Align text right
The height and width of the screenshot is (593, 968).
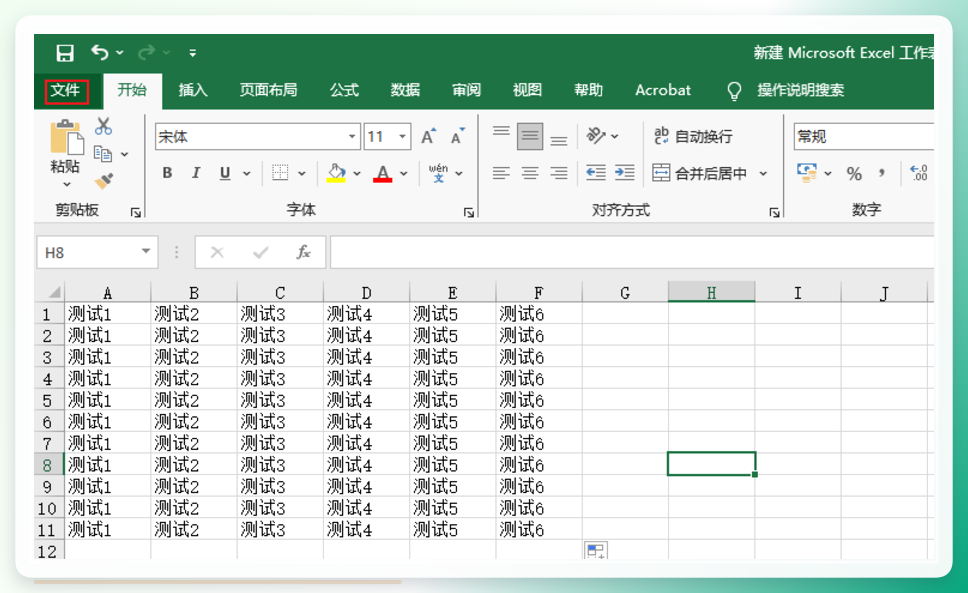point(559,173)
